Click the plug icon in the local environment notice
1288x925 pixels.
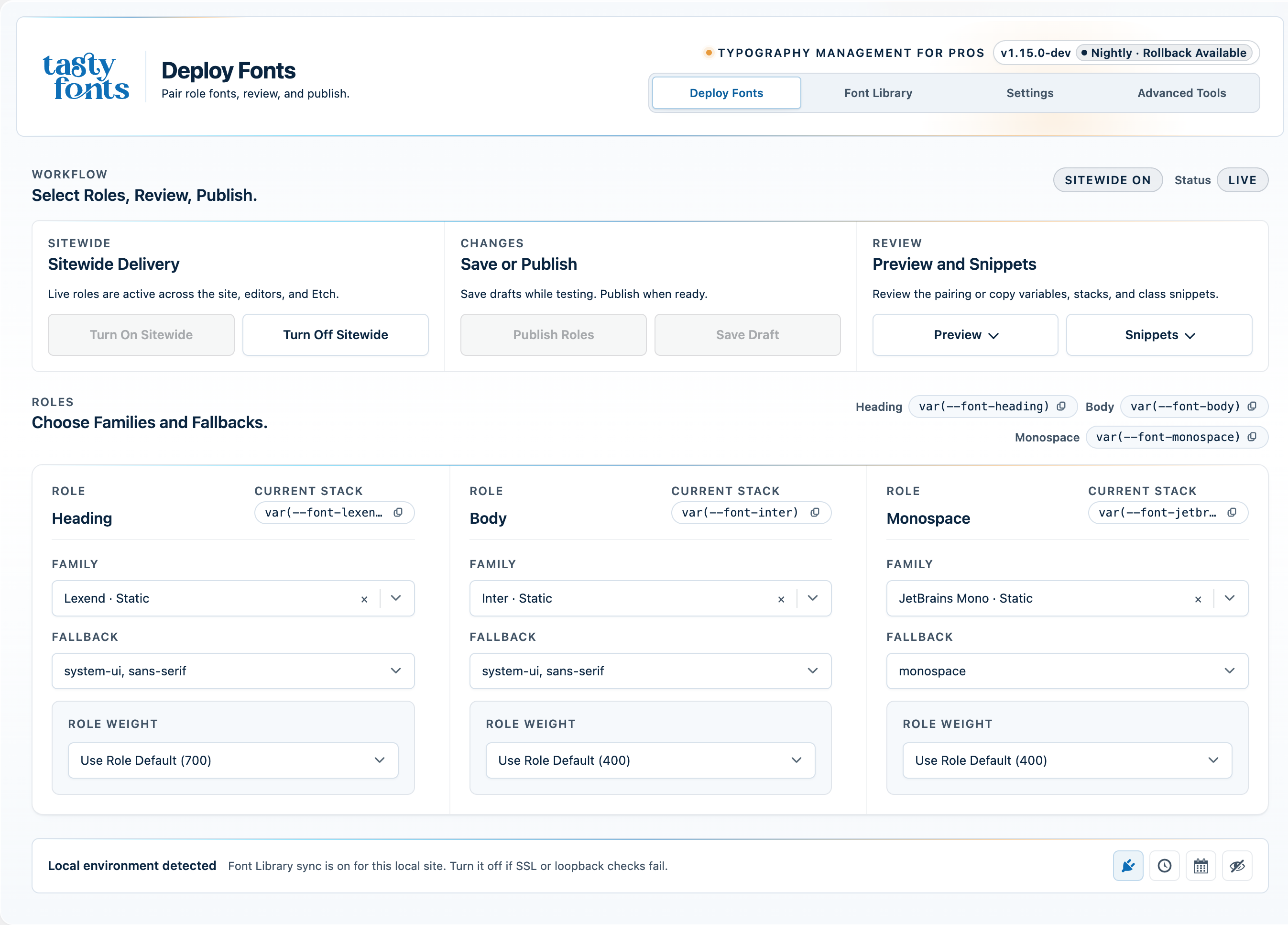pos(1128,865)
